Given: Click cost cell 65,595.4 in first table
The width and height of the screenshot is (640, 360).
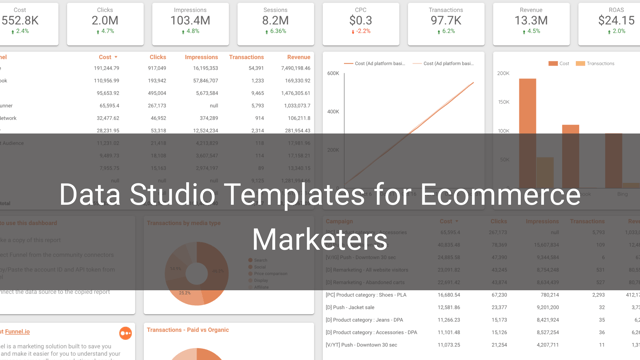Looking at the screenshot, I should [109, 106].
